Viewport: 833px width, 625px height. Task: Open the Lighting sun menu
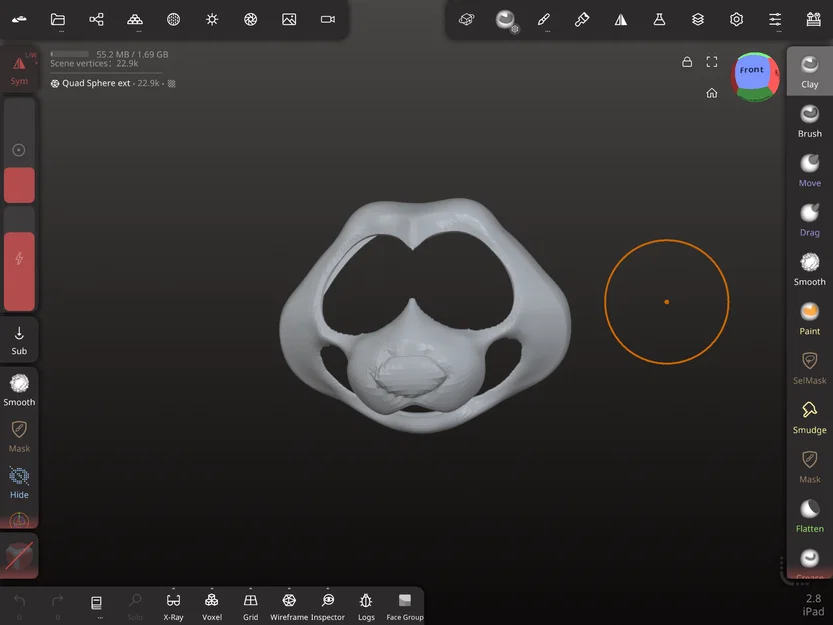point(212,20)
